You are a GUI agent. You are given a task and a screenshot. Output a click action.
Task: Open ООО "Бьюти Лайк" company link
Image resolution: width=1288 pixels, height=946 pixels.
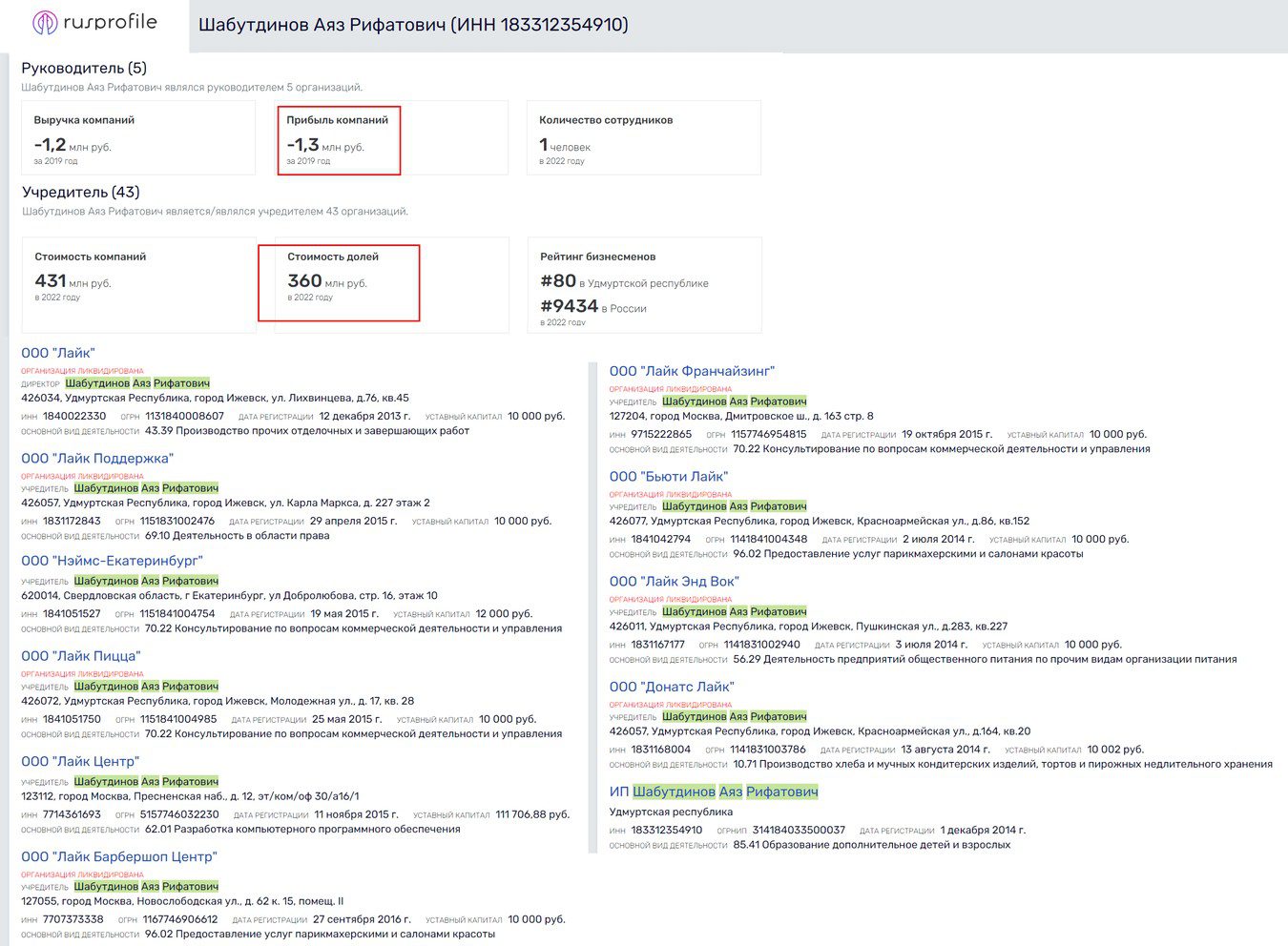pyautogui.click(x=669, y=476)
